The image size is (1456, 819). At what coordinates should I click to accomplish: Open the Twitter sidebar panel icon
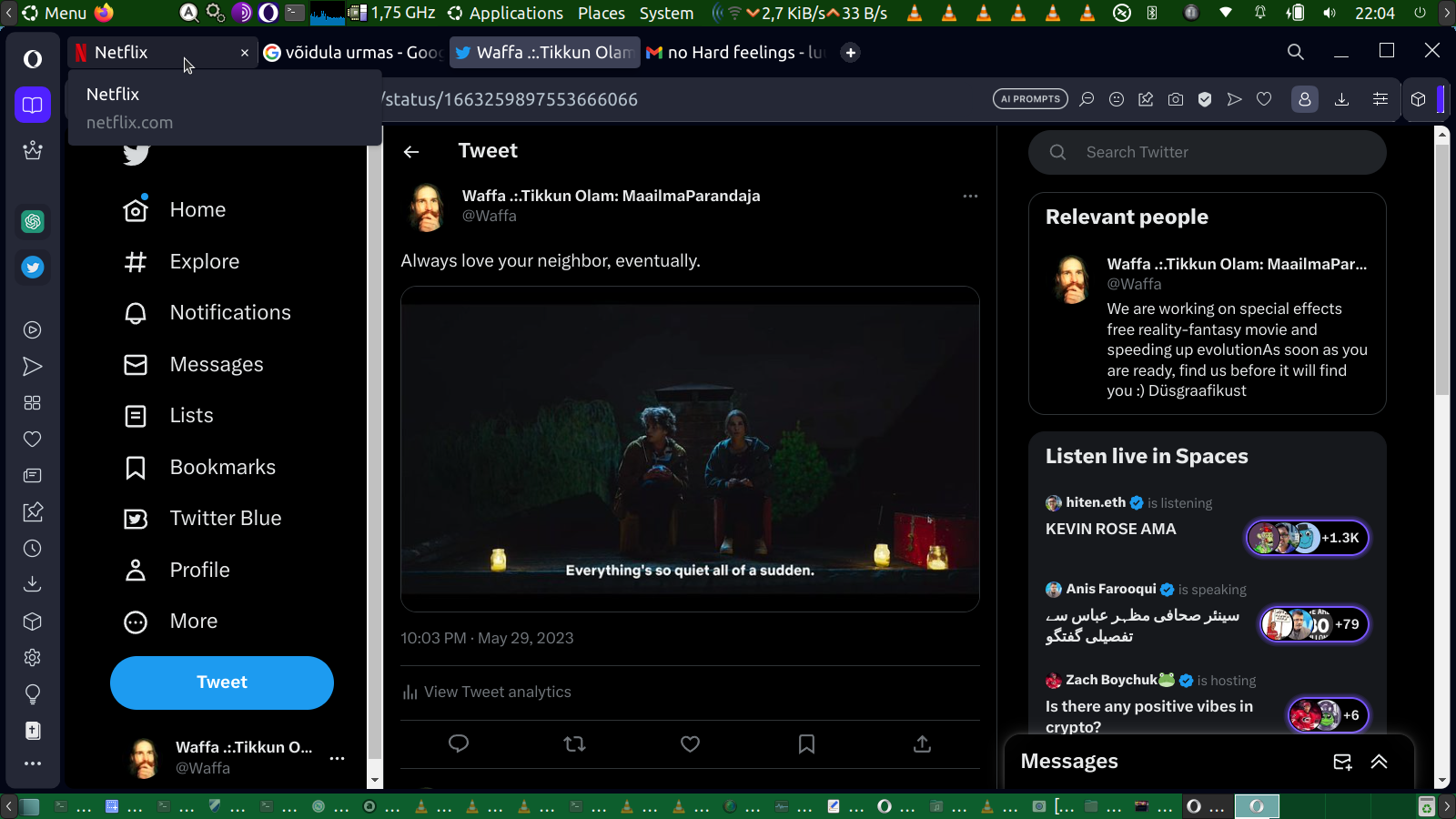pyautogui.click(x=33, y=268)
